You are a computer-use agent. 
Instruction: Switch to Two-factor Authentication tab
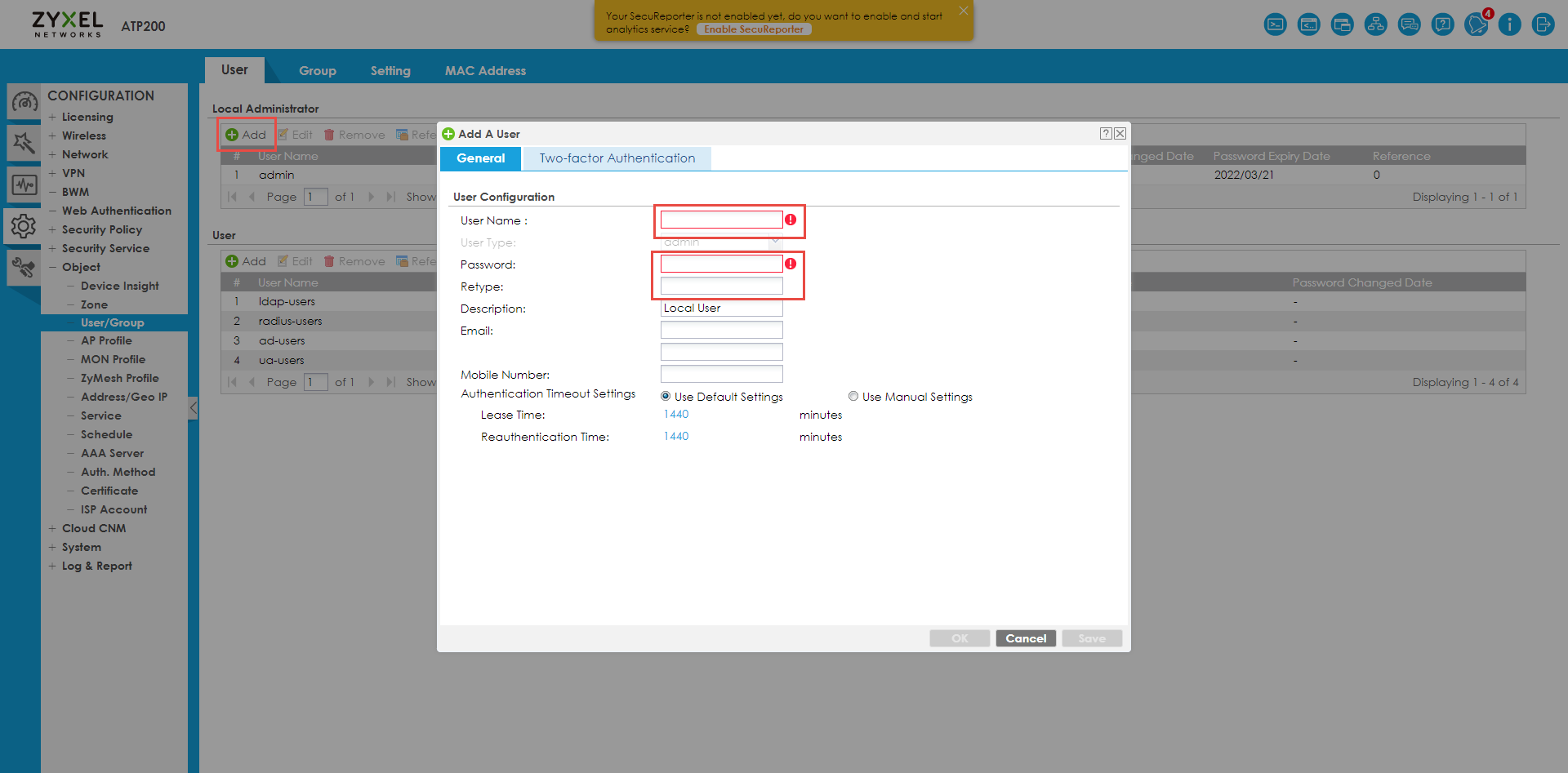click(617, 158)
